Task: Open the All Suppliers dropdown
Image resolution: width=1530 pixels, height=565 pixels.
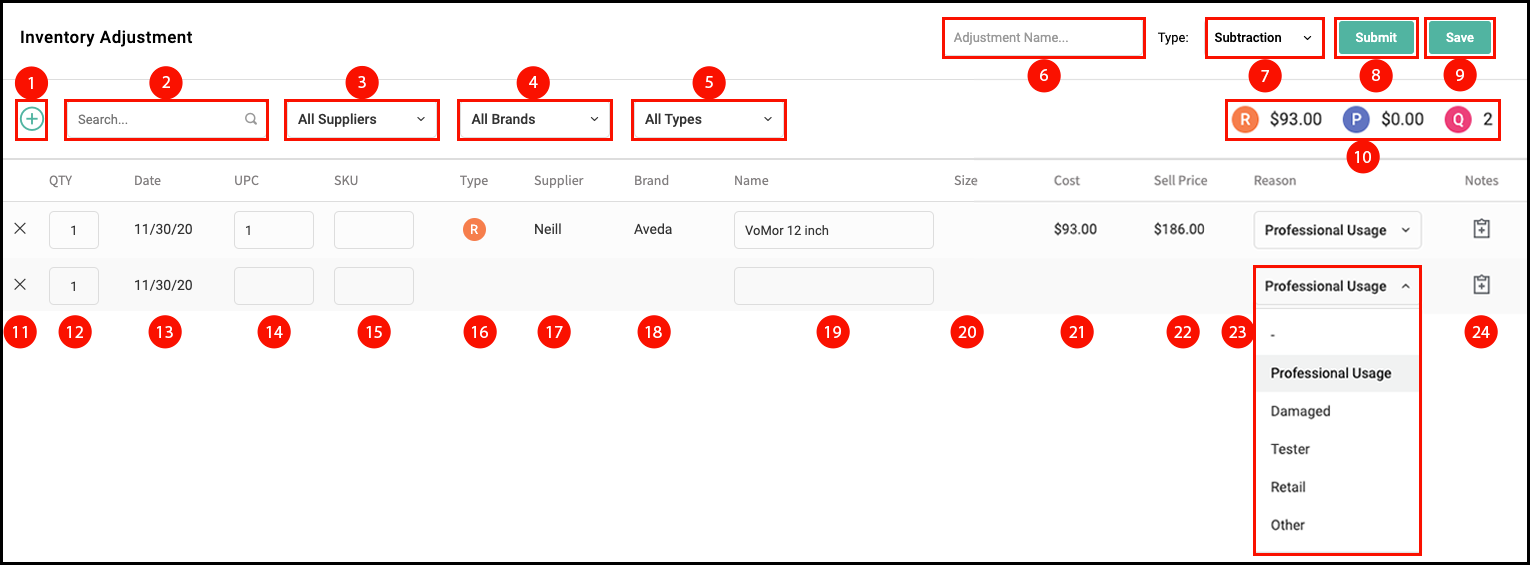Action: pyautogui.click(x=362, y=119)
